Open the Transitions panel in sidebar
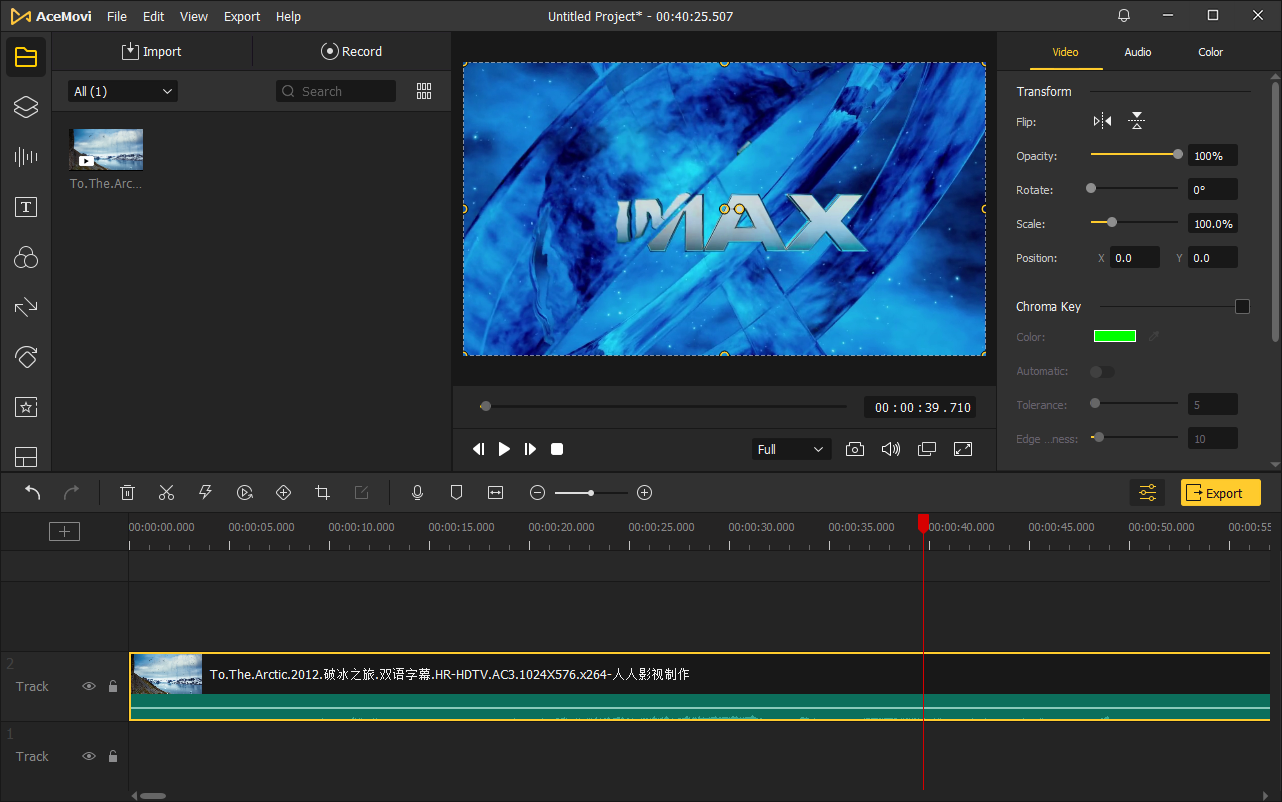This screenshot has width=1282, height=802. [26, 307]
